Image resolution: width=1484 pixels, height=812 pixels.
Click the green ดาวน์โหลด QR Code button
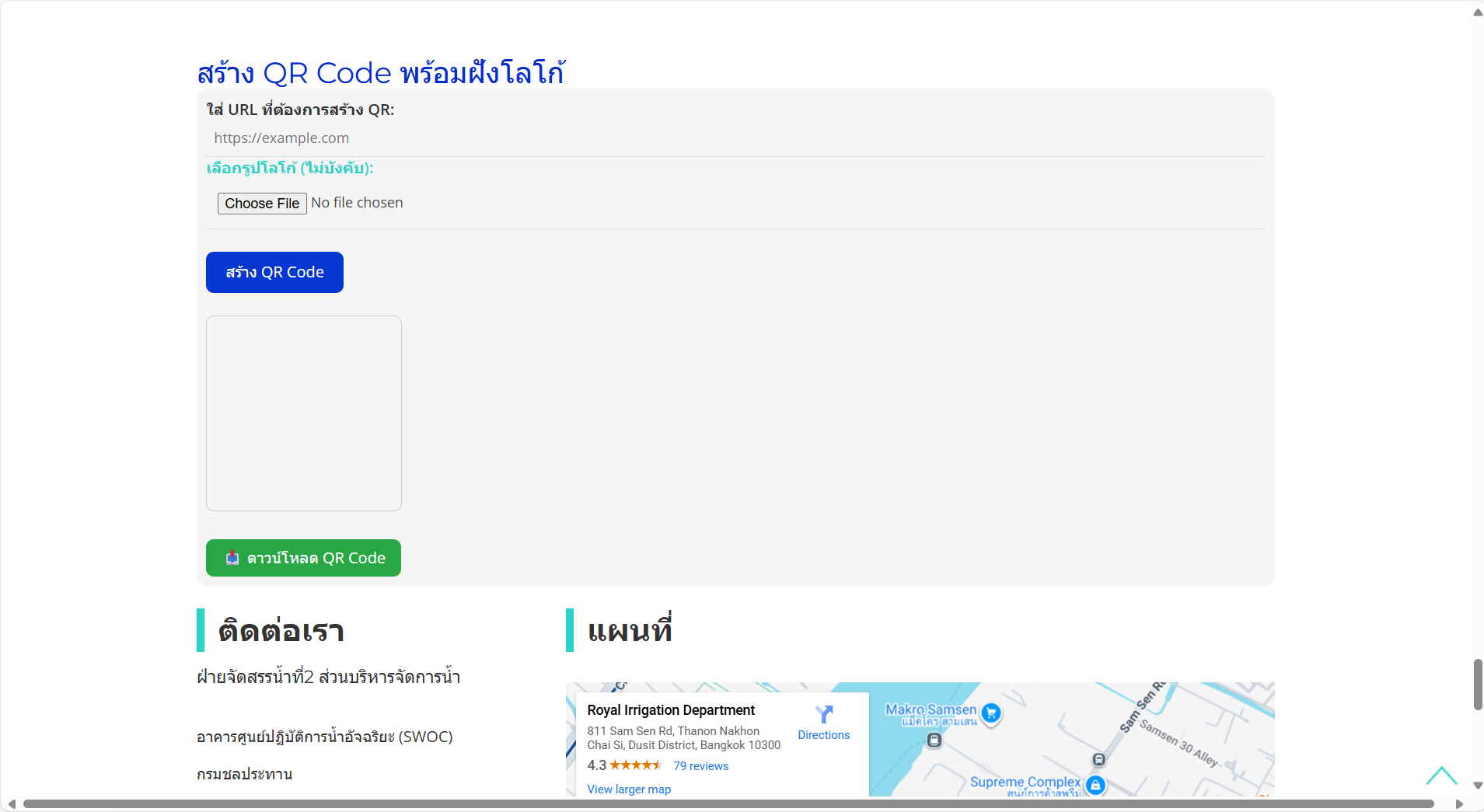[303, 558]
